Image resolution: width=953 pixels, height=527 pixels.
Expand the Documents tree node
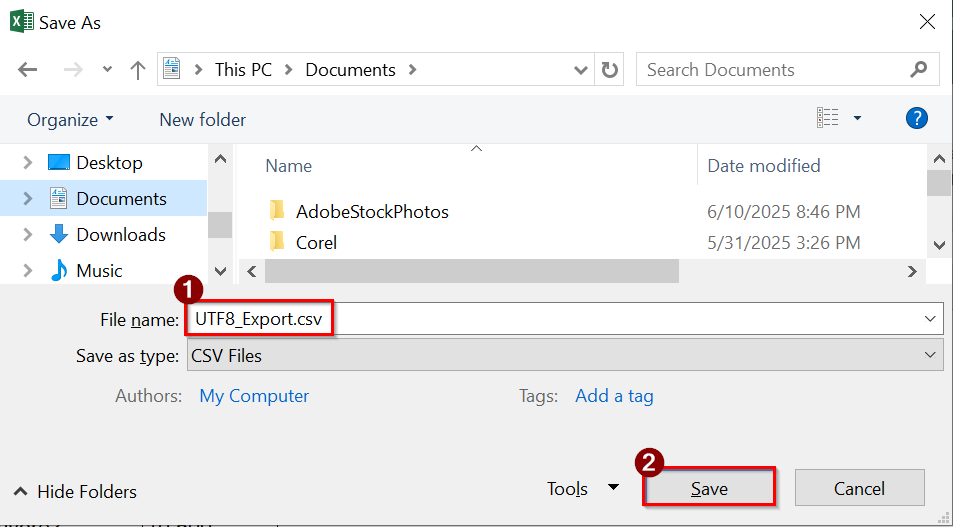(27, 199)
